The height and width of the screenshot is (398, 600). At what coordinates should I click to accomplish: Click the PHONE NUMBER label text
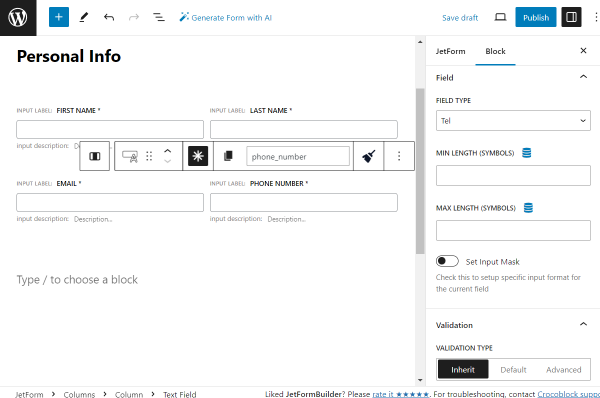tap(277, 184)
